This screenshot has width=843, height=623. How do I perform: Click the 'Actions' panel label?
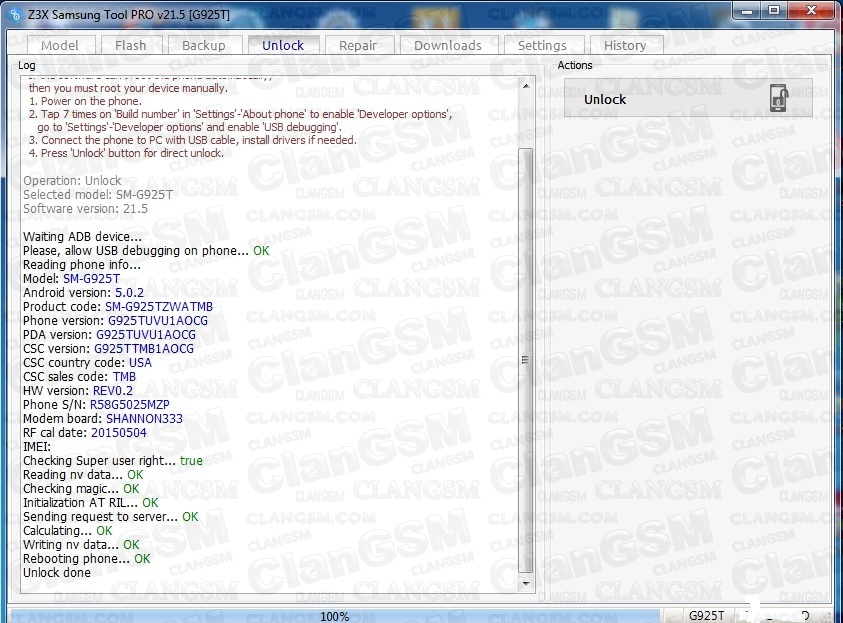click(x=575, y=65)
